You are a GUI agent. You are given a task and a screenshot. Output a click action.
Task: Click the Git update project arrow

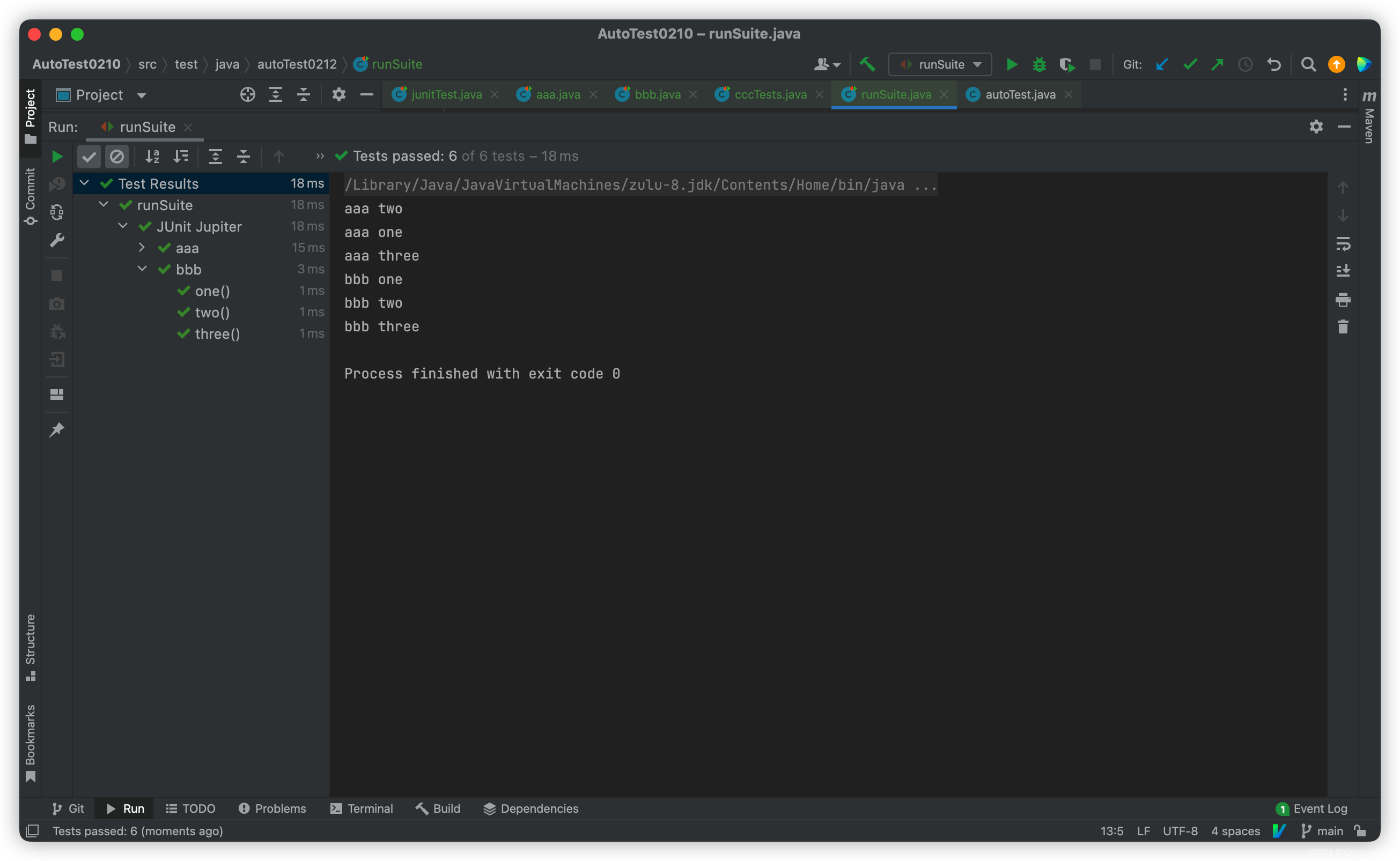click(x=1161, y=64)
